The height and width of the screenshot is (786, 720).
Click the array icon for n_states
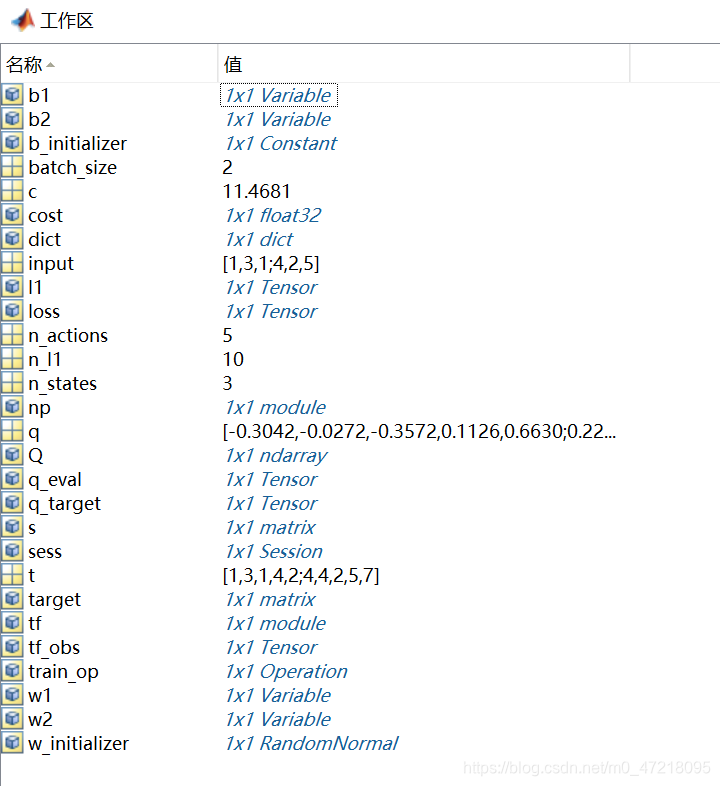[12, 383]
